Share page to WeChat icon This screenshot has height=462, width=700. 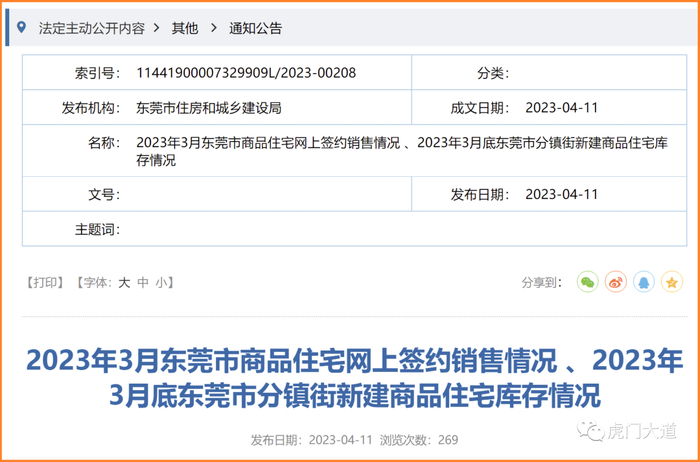(x=588, y=282)
